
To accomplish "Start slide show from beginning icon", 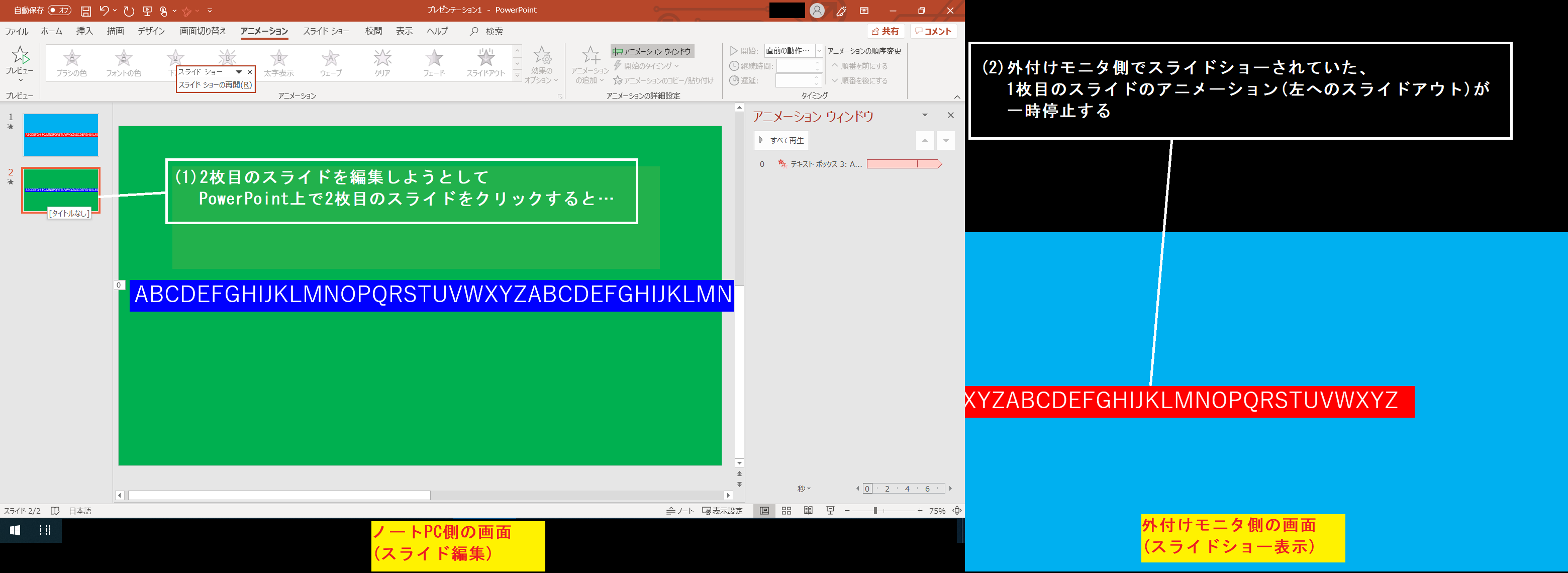I will [147, 11].
